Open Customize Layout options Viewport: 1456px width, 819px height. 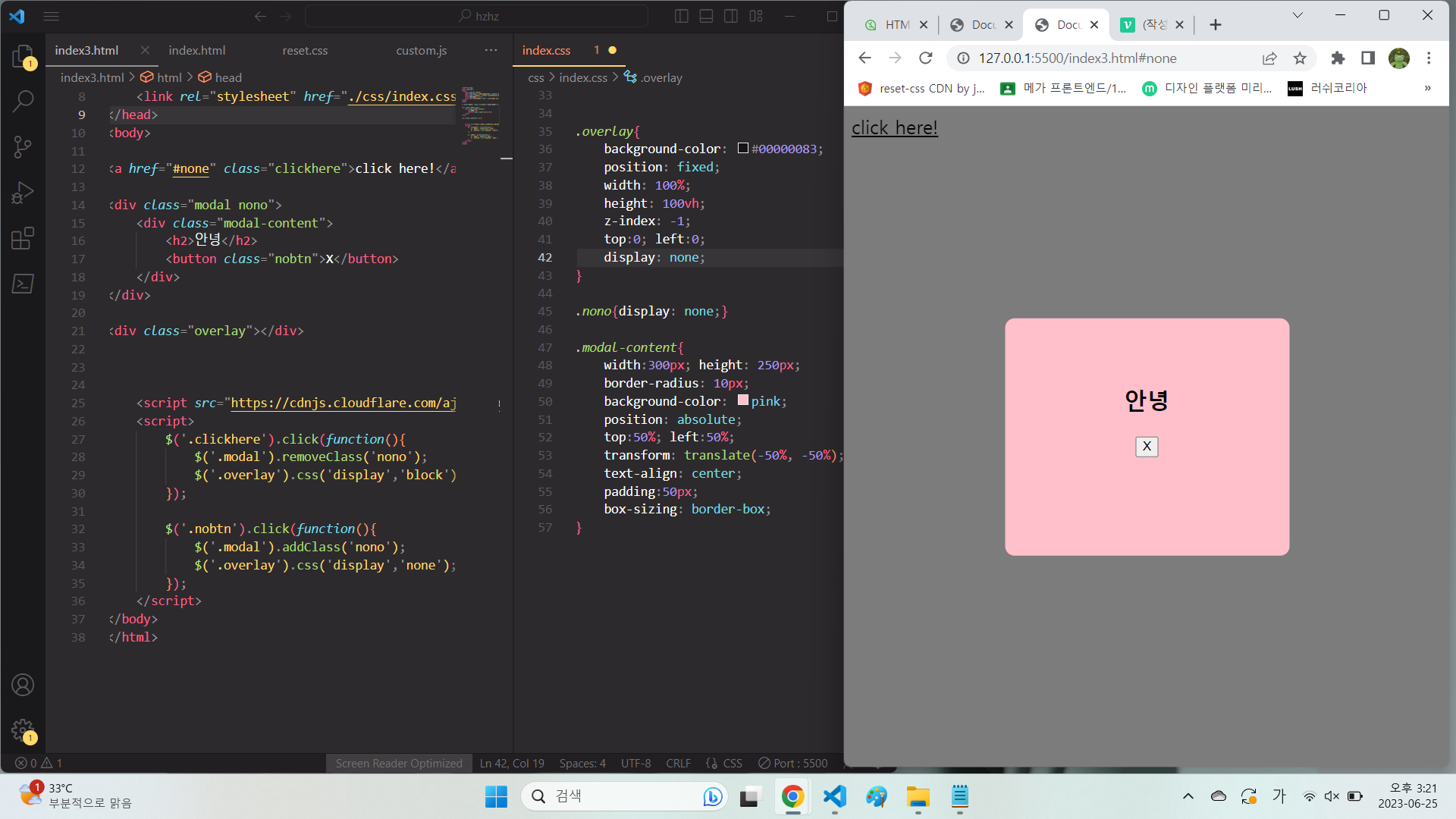coord(756,16)
